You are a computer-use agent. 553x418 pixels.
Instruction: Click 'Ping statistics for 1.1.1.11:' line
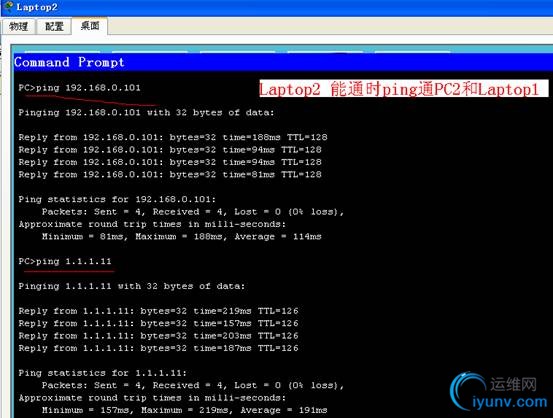click(x=103, y=373)
